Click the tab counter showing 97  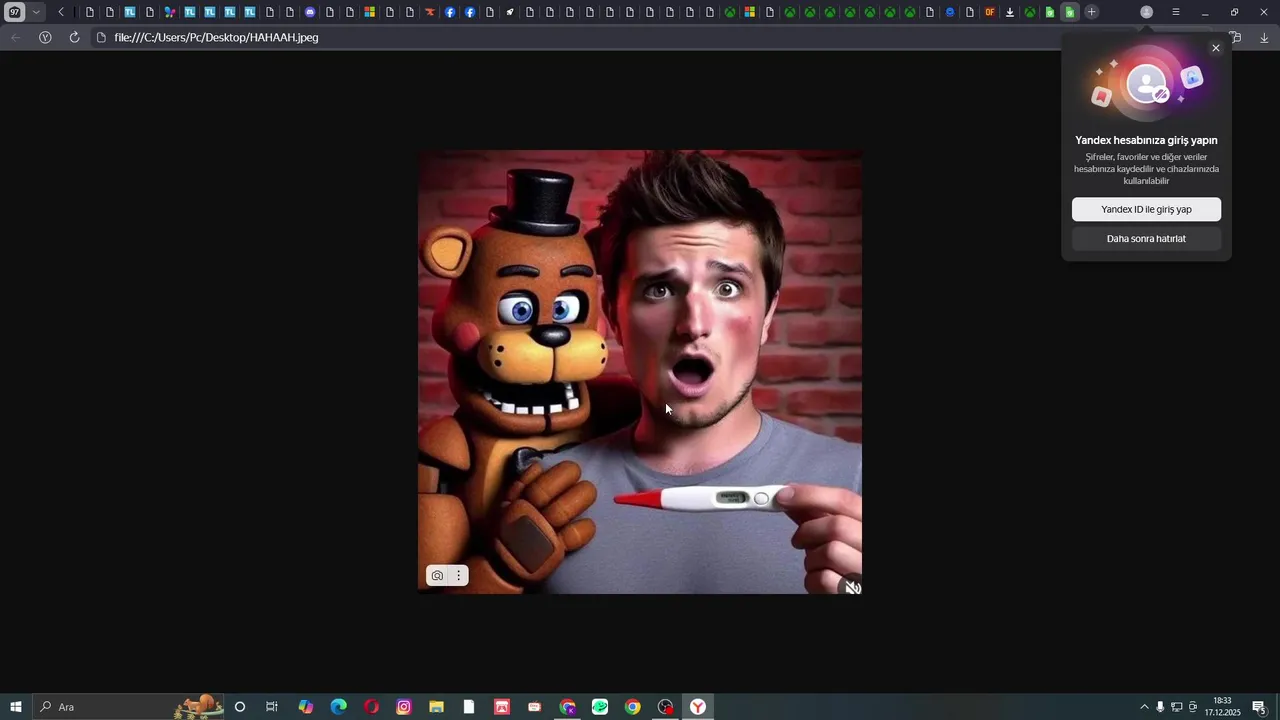(15, 12)
